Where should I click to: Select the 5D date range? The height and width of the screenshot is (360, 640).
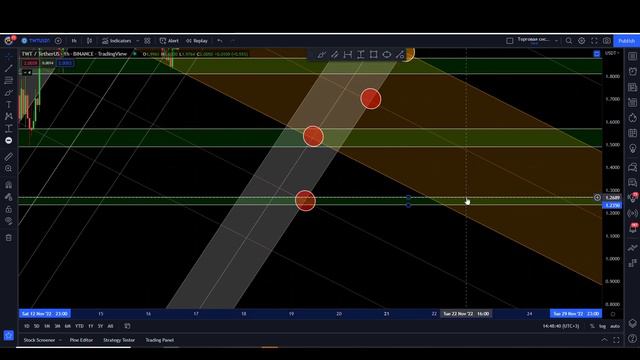[37, 326]
